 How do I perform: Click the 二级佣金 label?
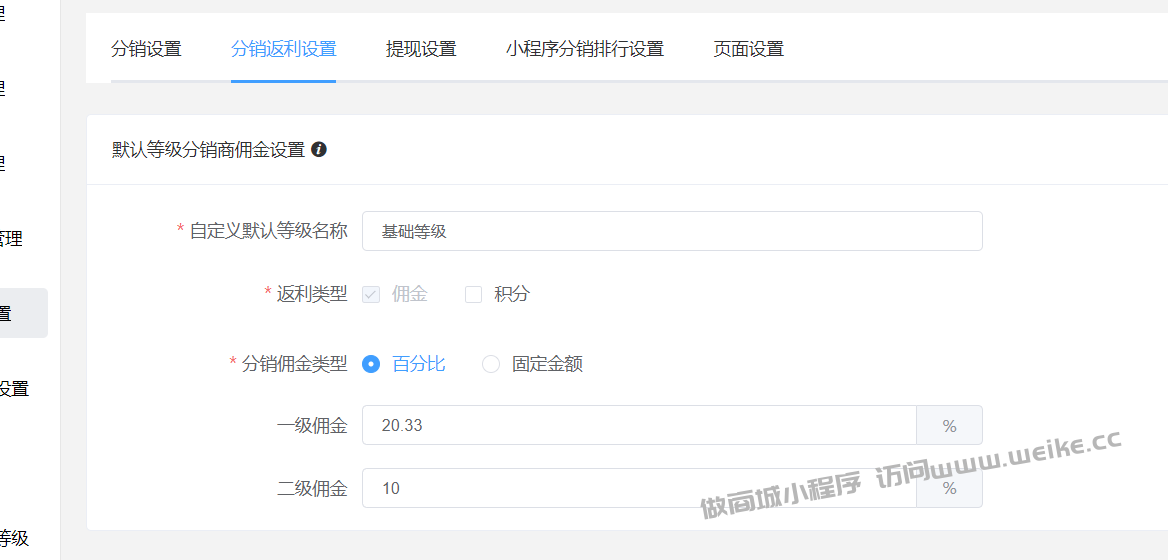click(x=312, y=489)
